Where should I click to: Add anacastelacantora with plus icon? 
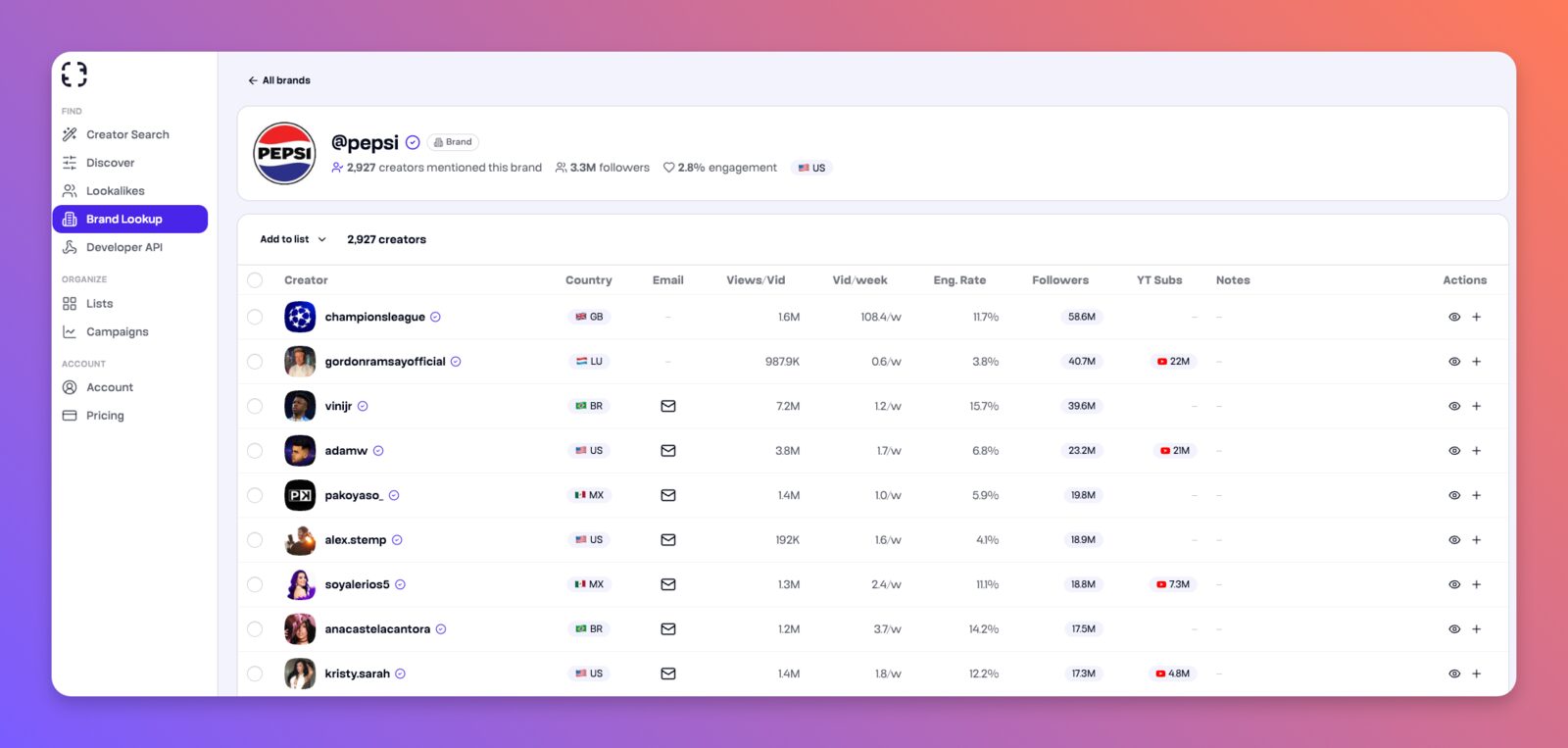click(1477, 629)
